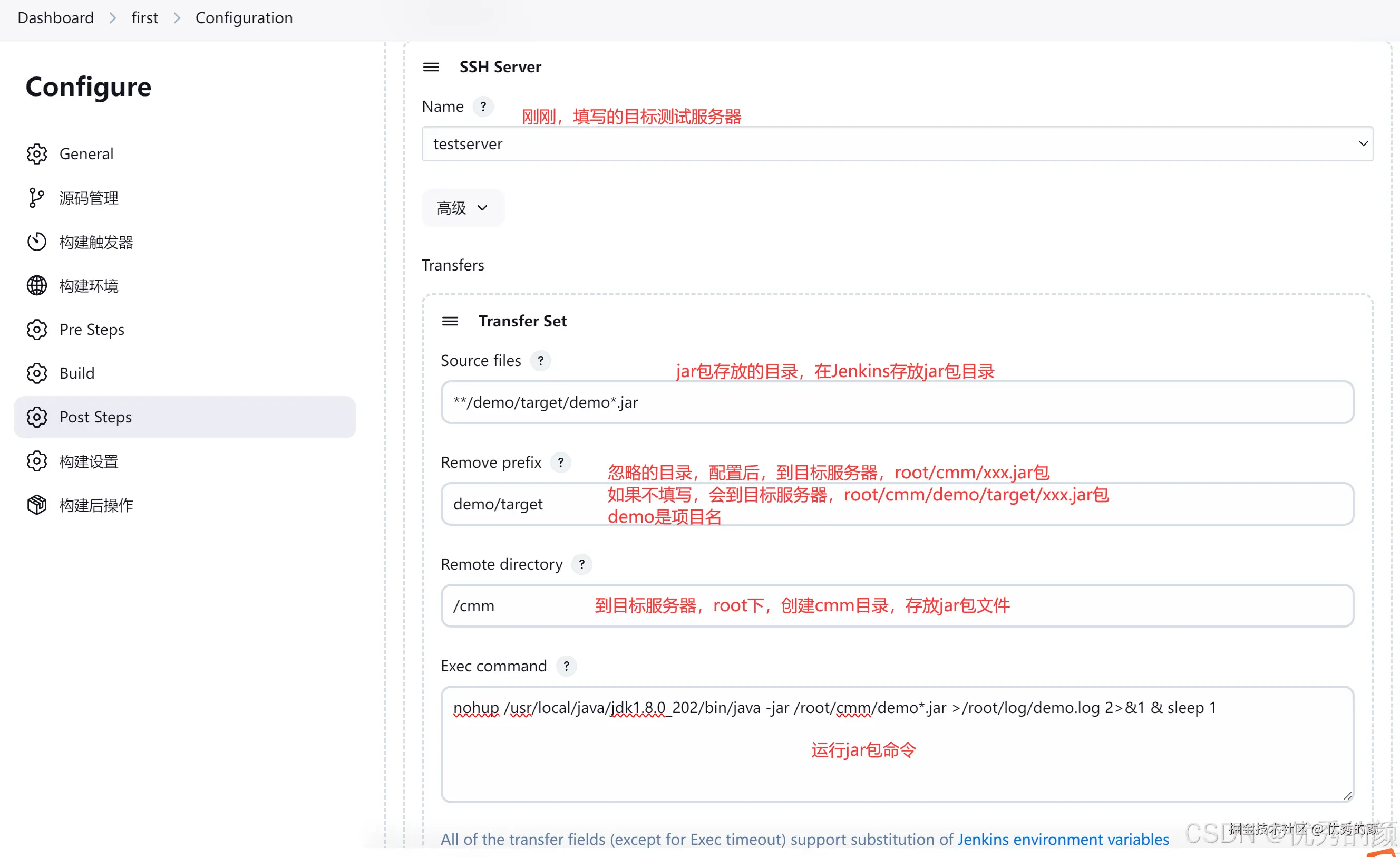Navigate to Dashboard breadcrumb

[56, 18]
